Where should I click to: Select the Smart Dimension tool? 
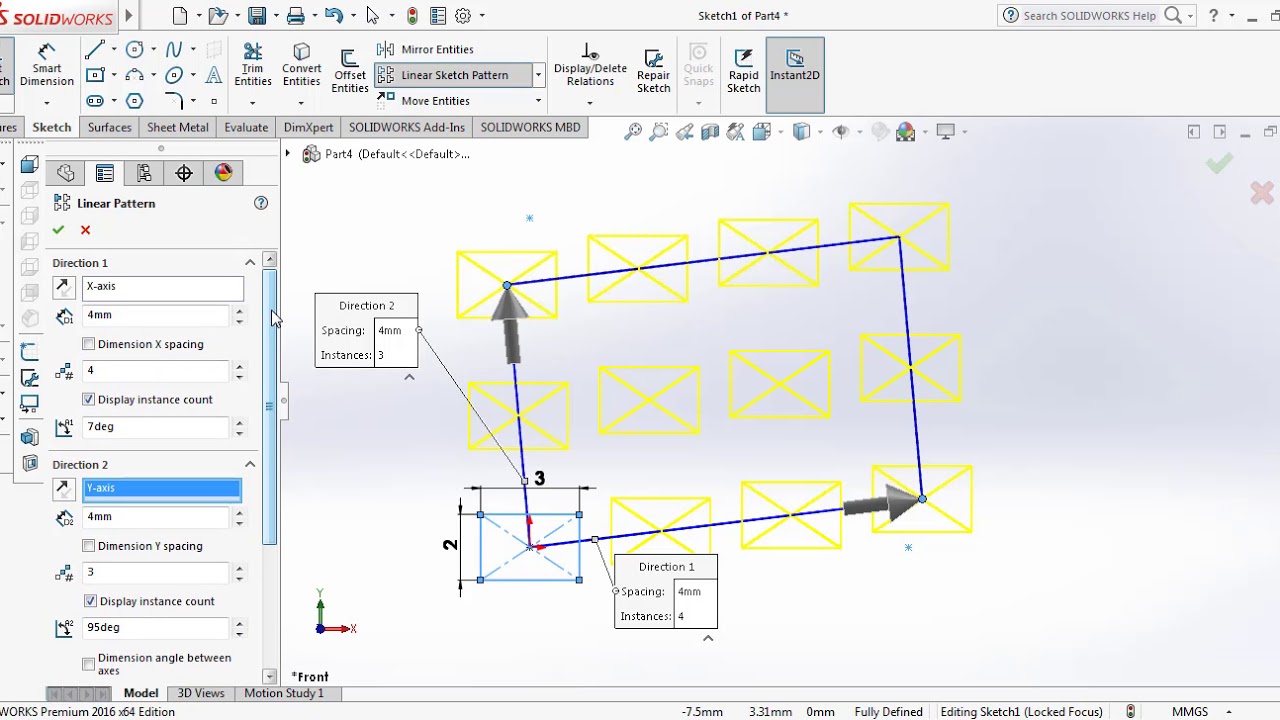47,65
